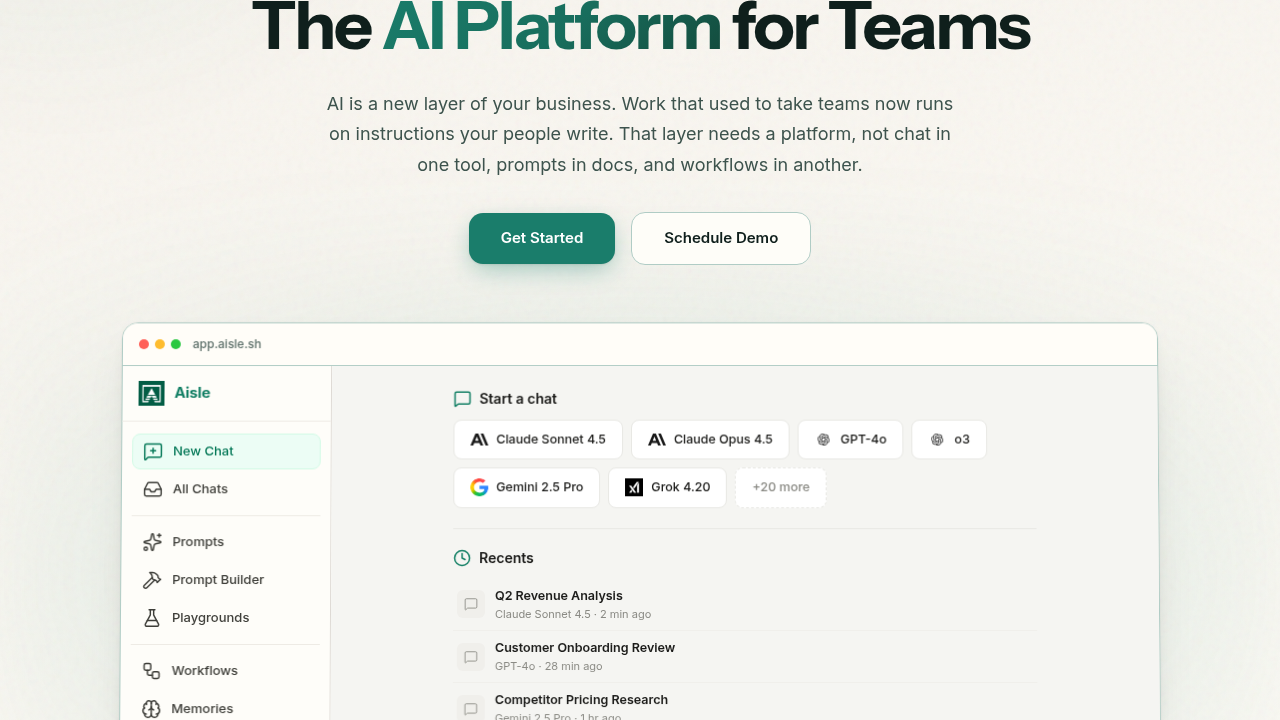The image size is (1280, 720).
Task: Click the chat icon beside Competitor Pricing Research
Action: click(471, 708)
